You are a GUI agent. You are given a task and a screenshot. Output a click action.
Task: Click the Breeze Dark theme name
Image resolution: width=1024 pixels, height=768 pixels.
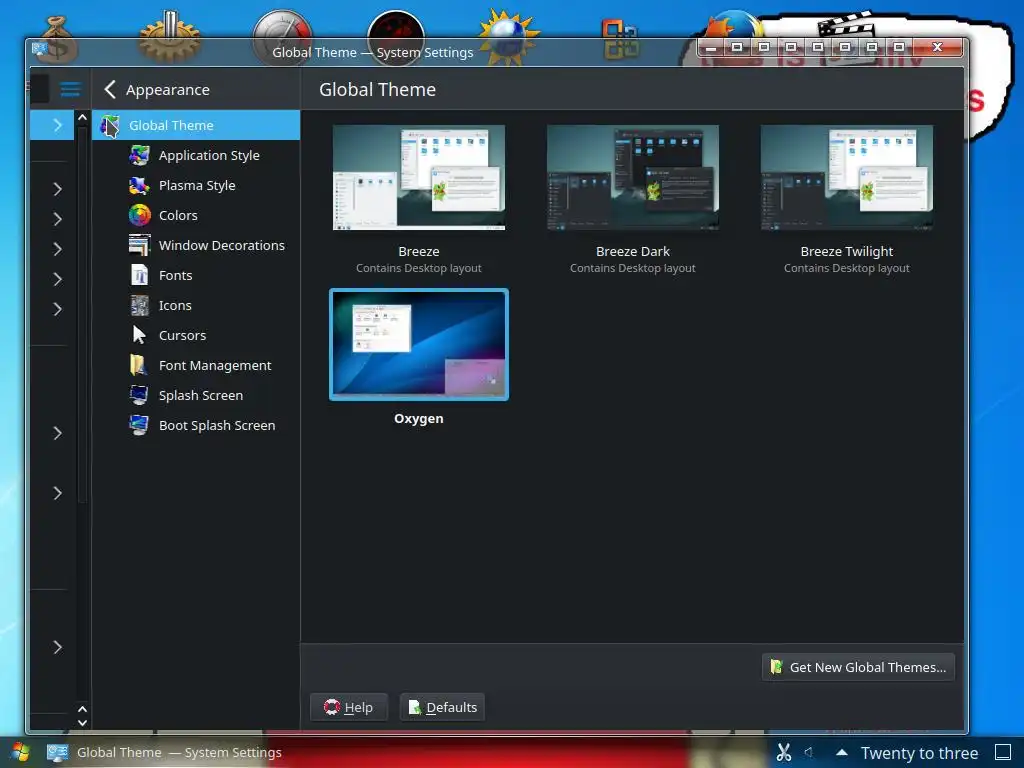pos(633,251)
